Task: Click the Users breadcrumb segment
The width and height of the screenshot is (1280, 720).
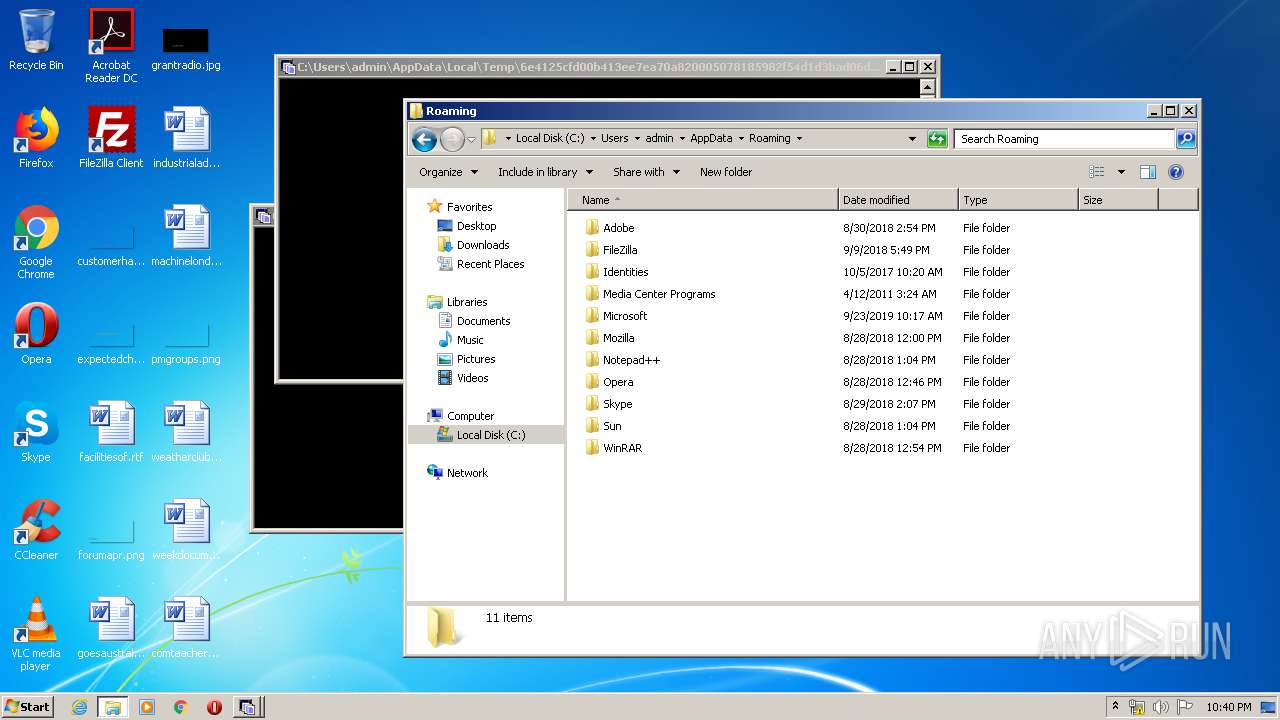Action: point(615,139)
